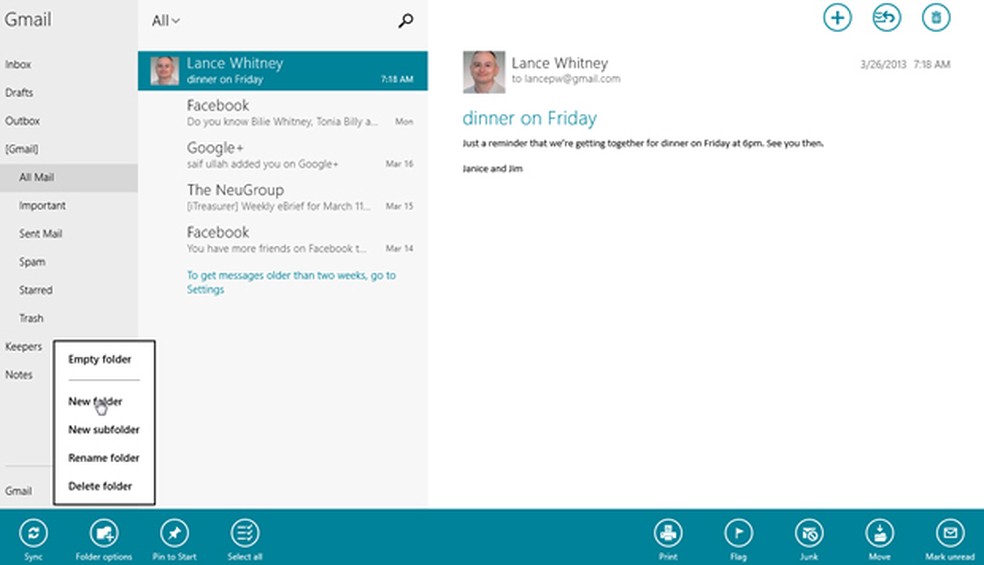Image resolution: width=984 pixels, height=565 pixels.
Task: Click the new message plus icon
Action: point(837,18)
